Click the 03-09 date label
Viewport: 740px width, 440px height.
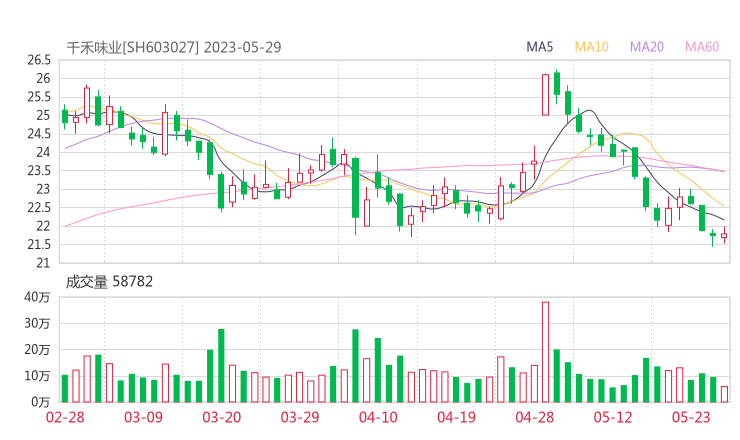click(x=143, y=417)
